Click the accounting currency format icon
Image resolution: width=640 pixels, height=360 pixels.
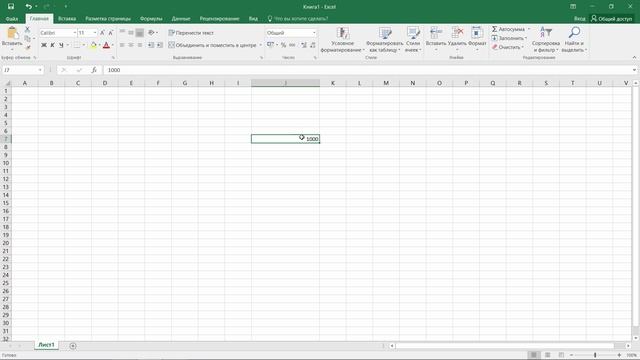(270, 45)
